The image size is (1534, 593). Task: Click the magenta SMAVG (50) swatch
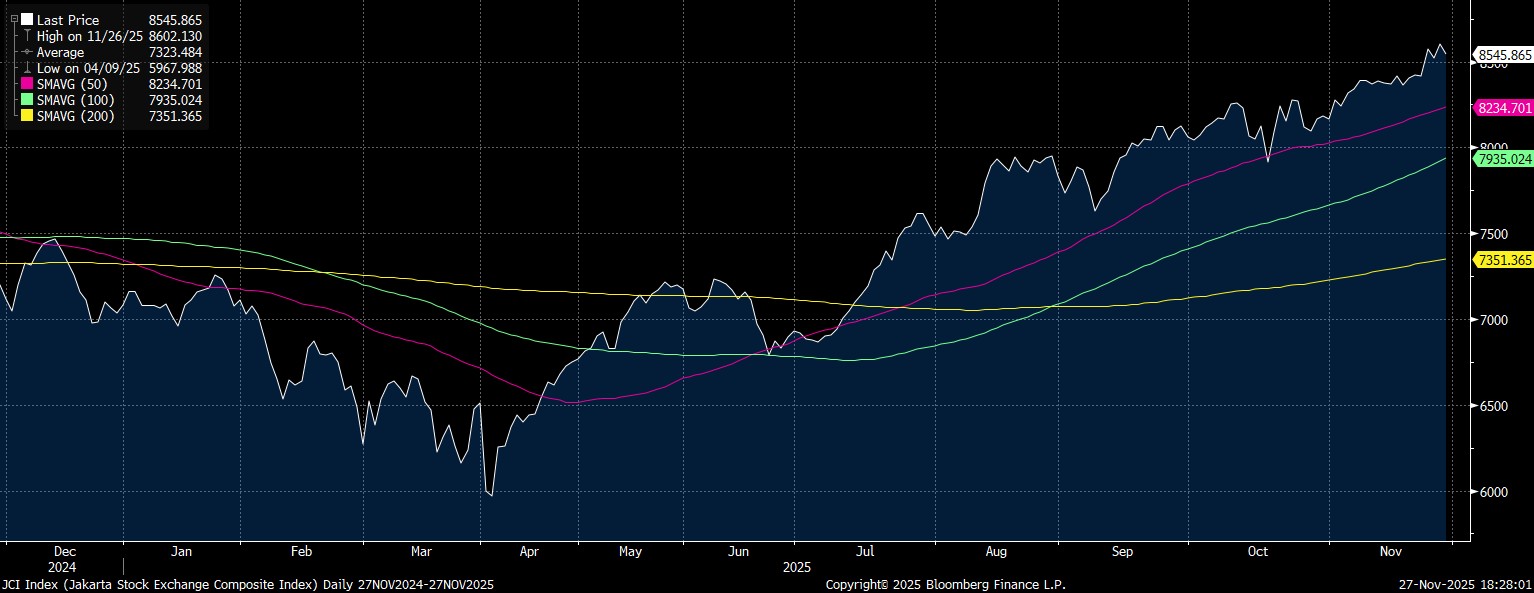click(x=27, y=84)
